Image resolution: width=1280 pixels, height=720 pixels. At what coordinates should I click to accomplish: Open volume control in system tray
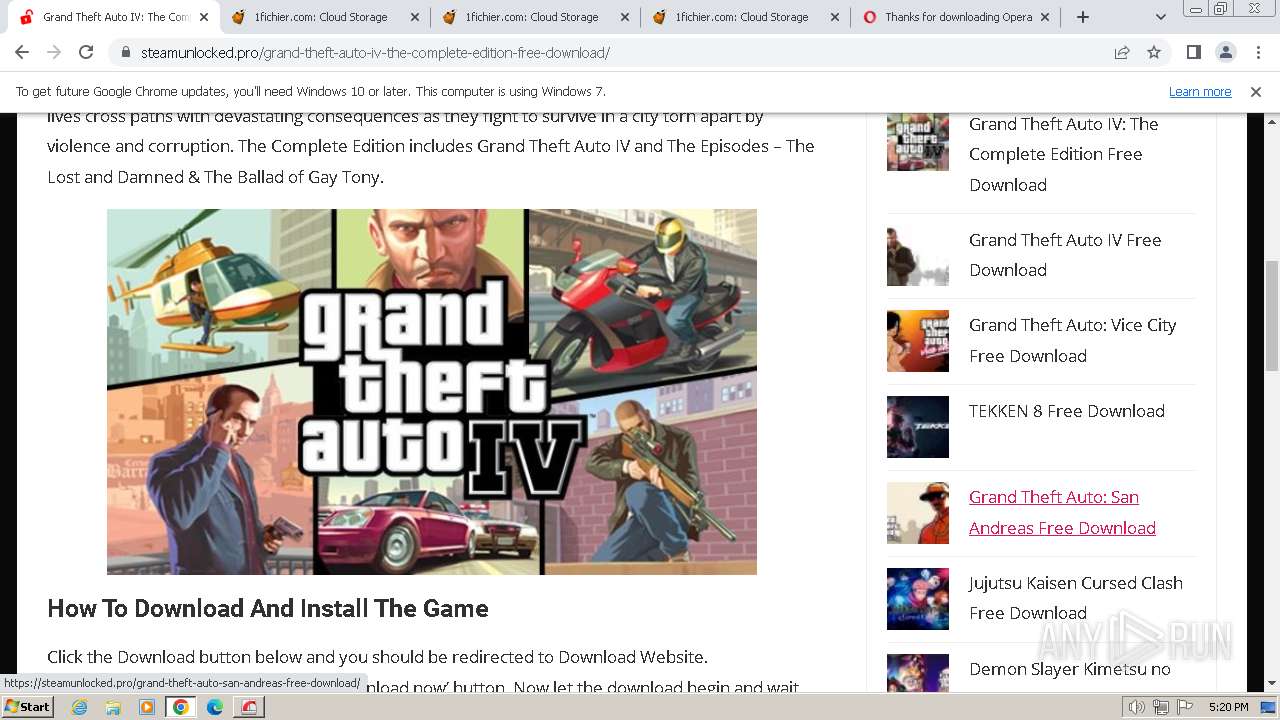pyautogui.click(x=1136, y=707)
